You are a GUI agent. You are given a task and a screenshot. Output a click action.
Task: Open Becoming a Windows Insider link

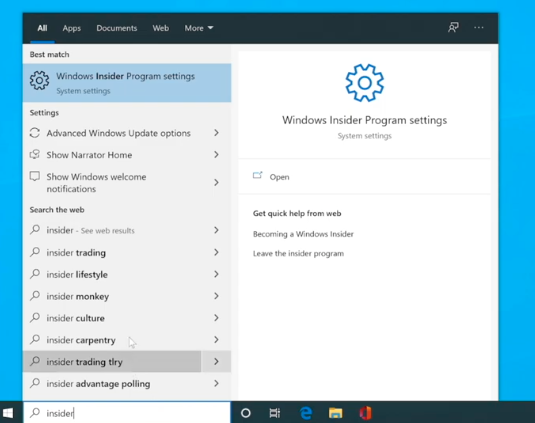point(303,234)
